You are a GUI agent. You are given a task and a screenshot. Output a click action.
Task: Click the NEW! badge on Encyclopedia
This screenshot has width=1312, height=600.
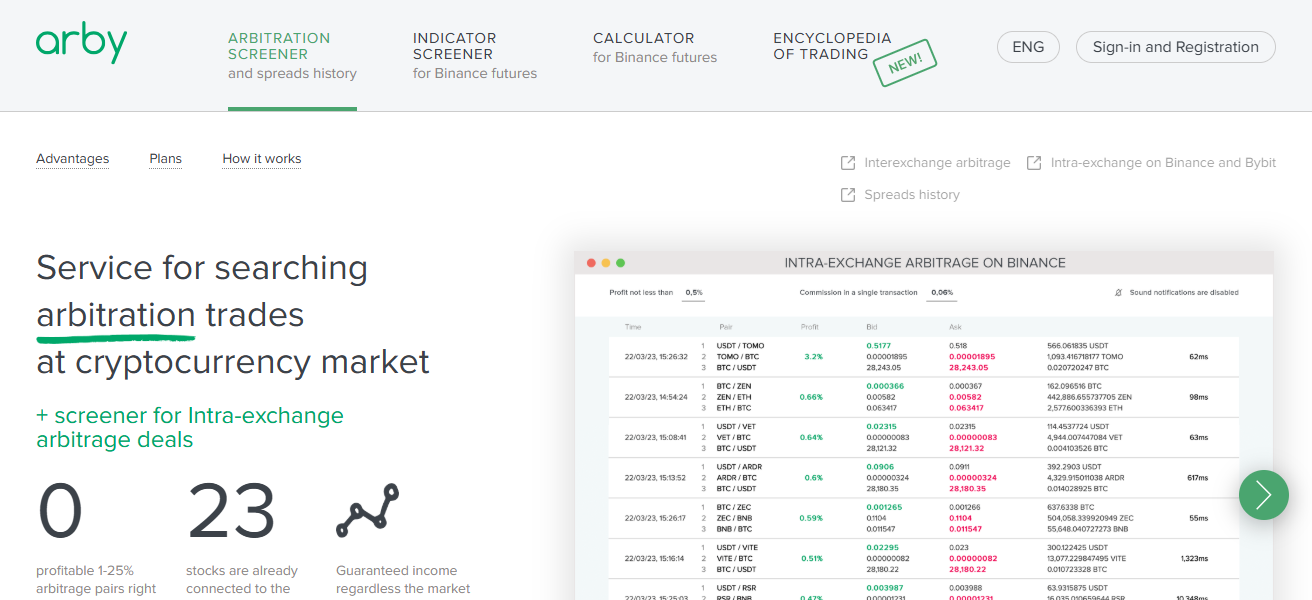[x=904, y=62]
